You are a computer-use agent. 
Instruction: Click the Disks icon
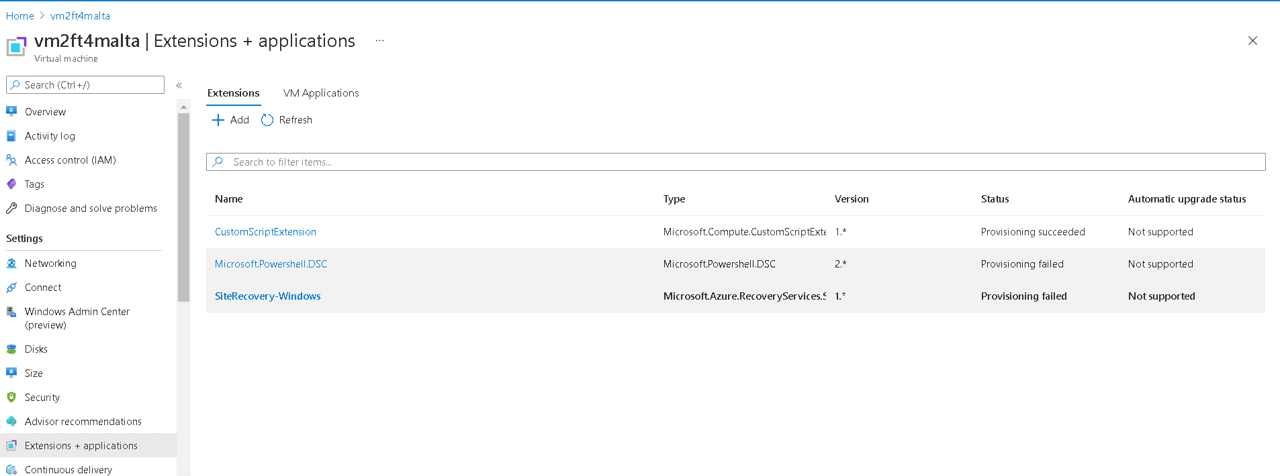point(12,349)
